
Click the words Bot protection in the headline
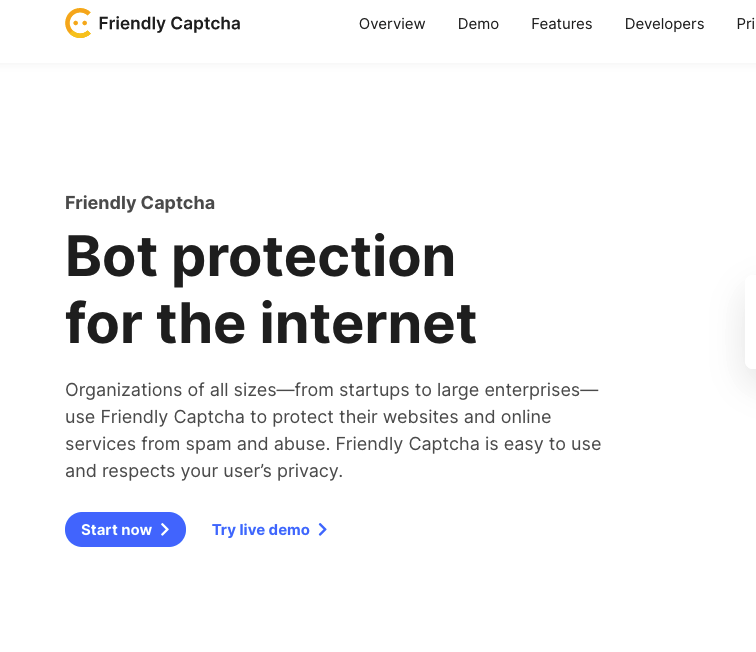click(260, 257)
